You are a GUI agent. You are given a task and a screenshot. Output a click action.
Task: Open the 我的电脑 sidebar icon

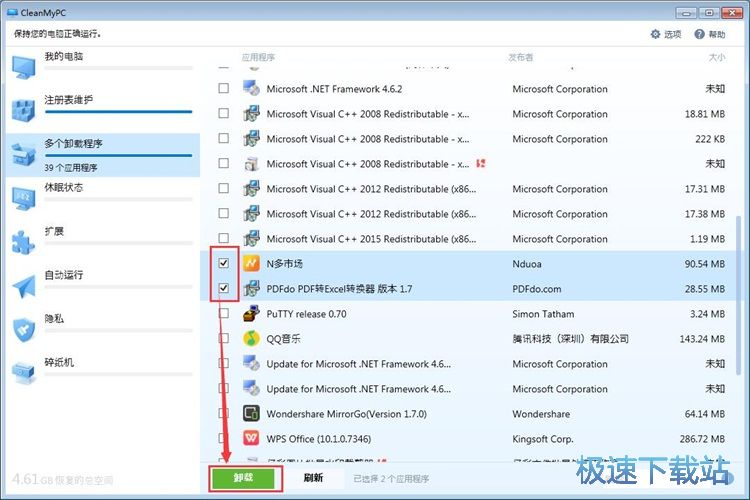[23, 67]
